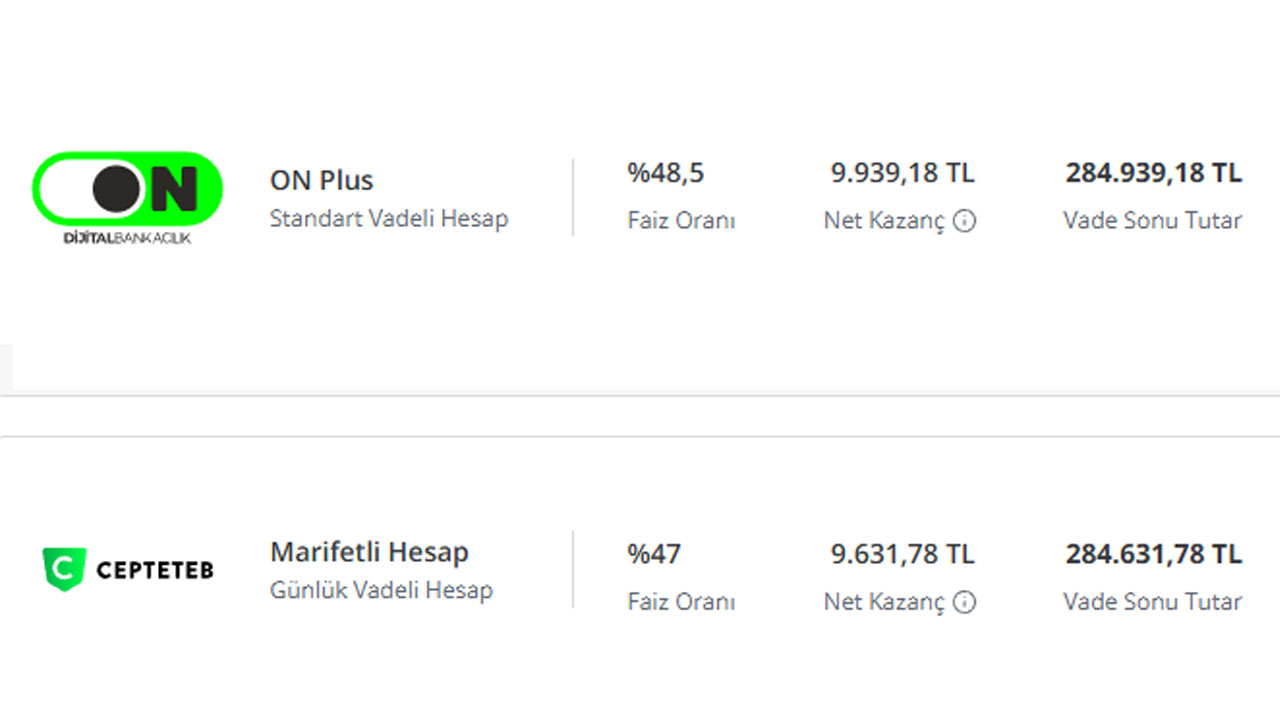Click the 9.939,18 TL net earnings amount
Viewport: 1280px width, 720px height.
[902, 173]
